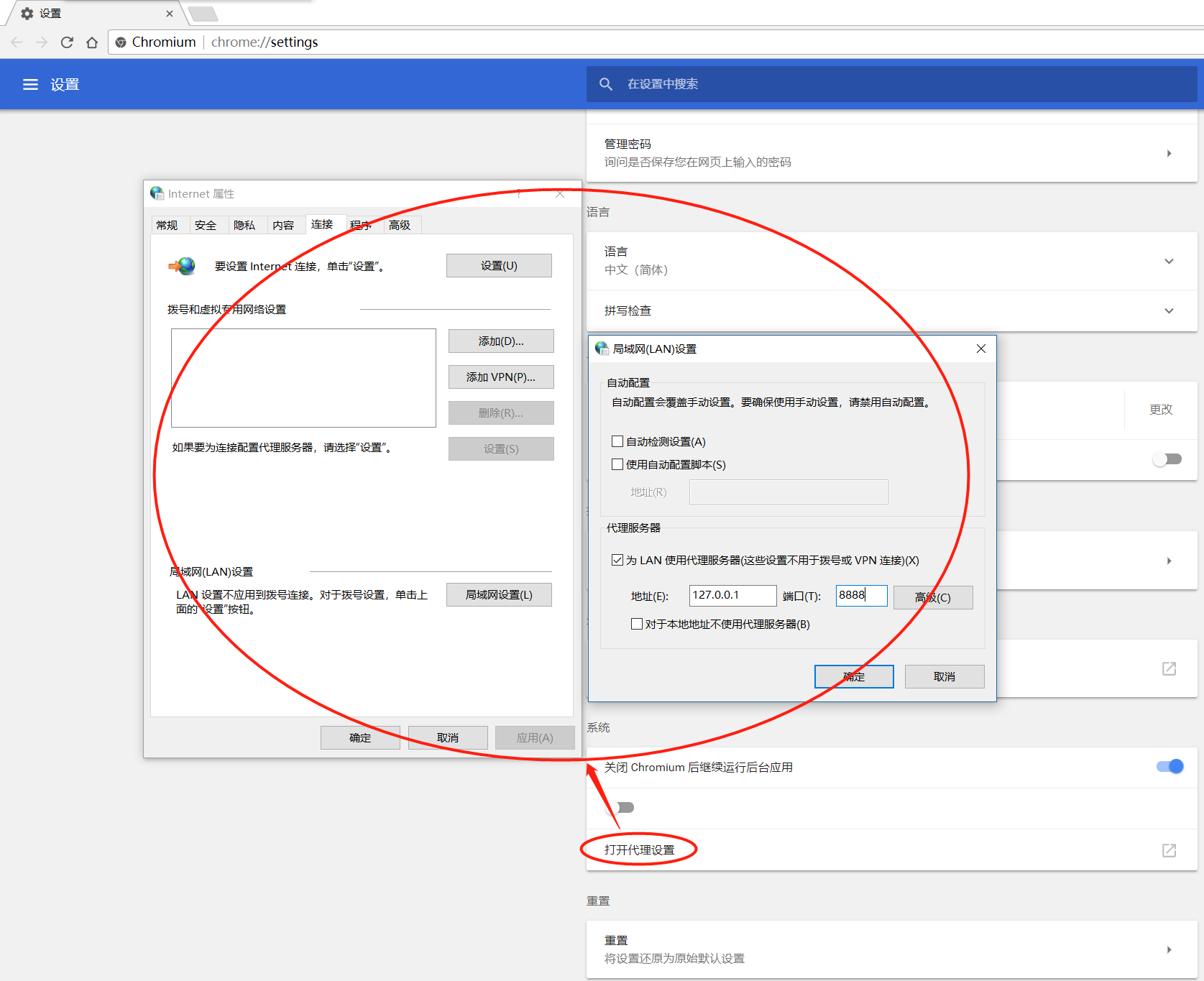Viewport: 1204px width, 981px height.
Task: Toggle the grey switch below 更改
Action: pos(1167,459)
